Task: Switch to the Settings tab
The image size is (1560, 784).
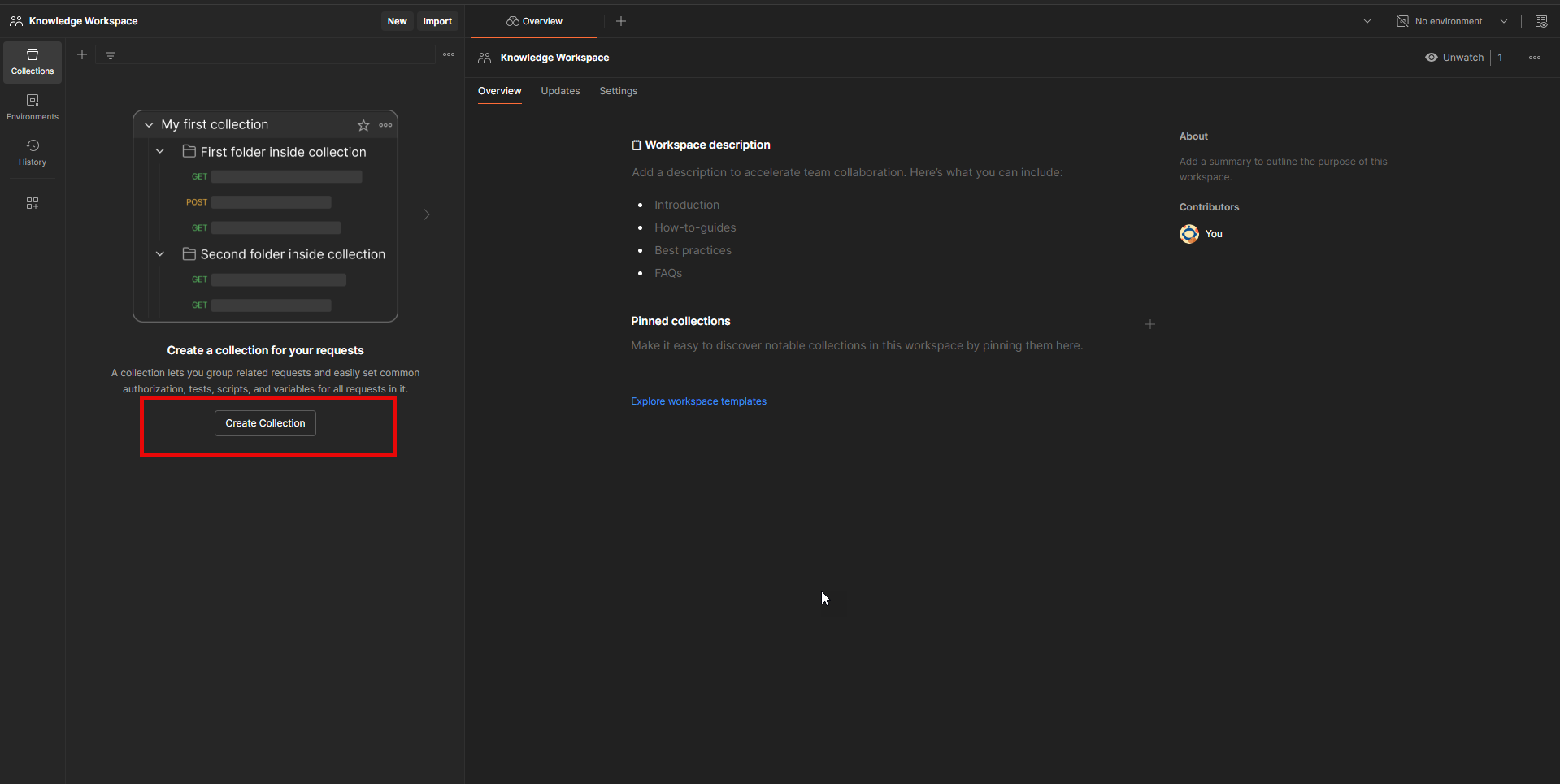Action: 619,91
